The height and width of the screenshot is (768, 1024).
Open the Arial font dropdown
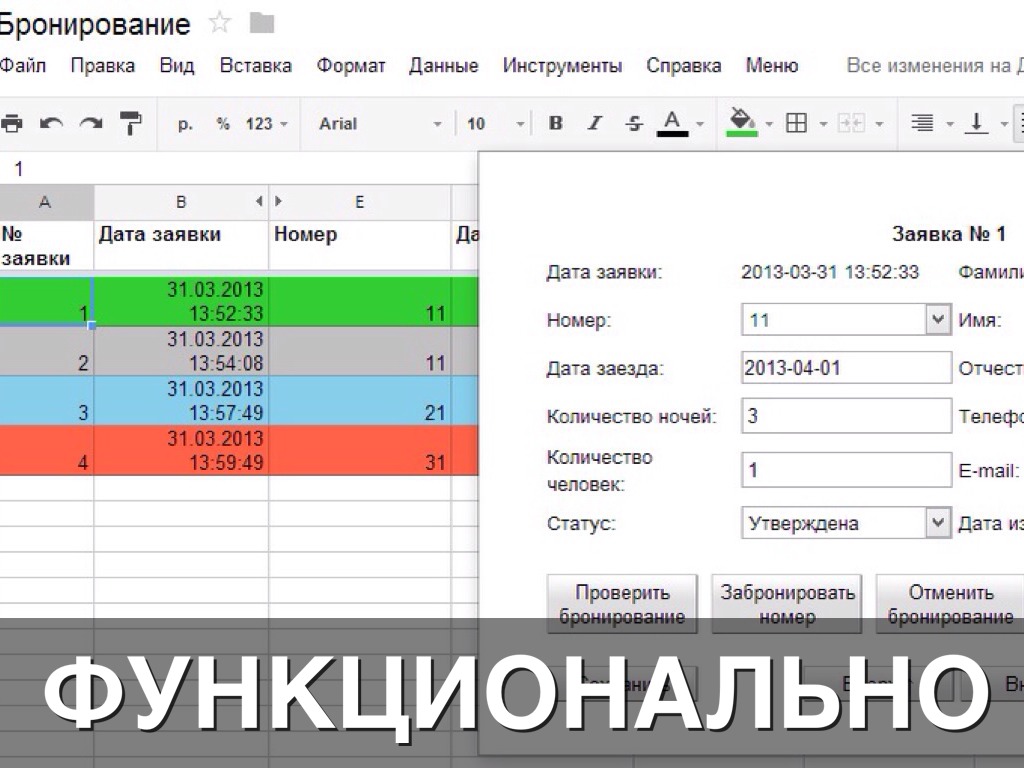point(380,124)
